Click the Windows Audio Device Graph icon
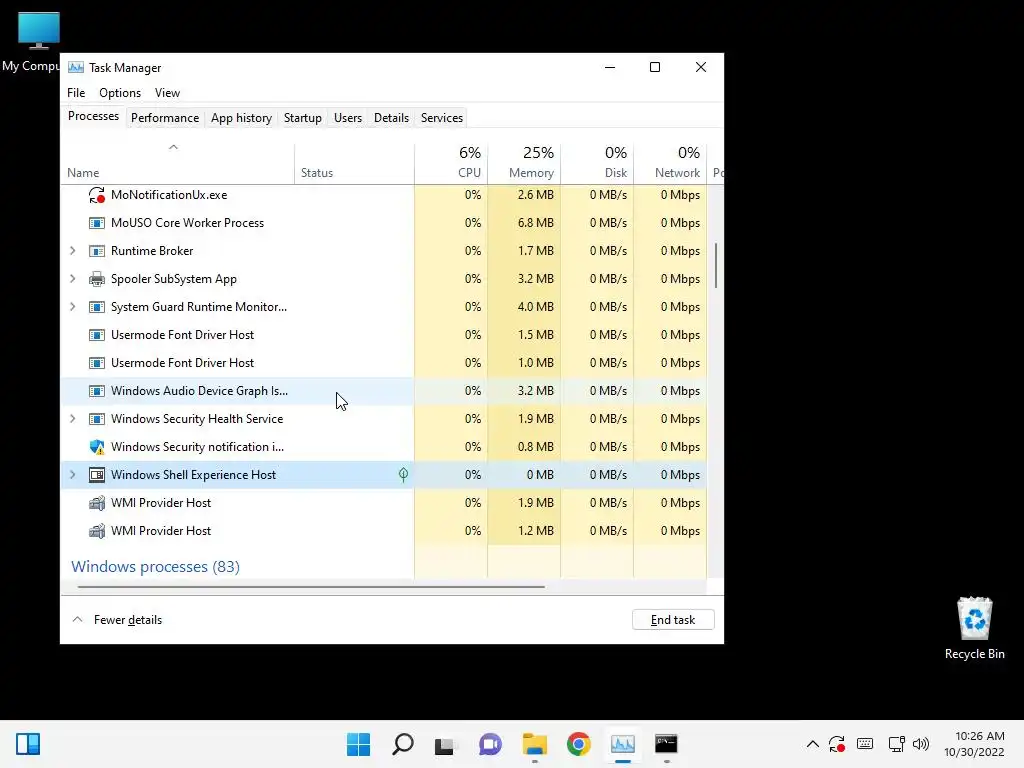 (97, 391)
